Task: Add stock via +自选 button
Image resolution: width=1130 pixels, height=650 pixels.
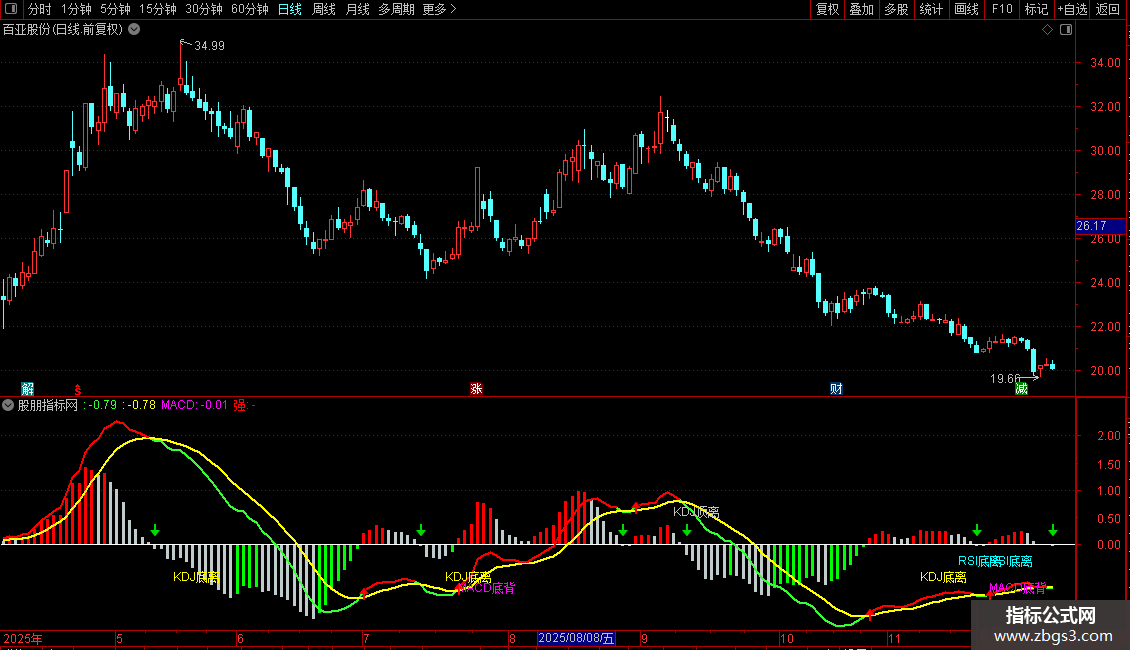Action: [1072, 9]
